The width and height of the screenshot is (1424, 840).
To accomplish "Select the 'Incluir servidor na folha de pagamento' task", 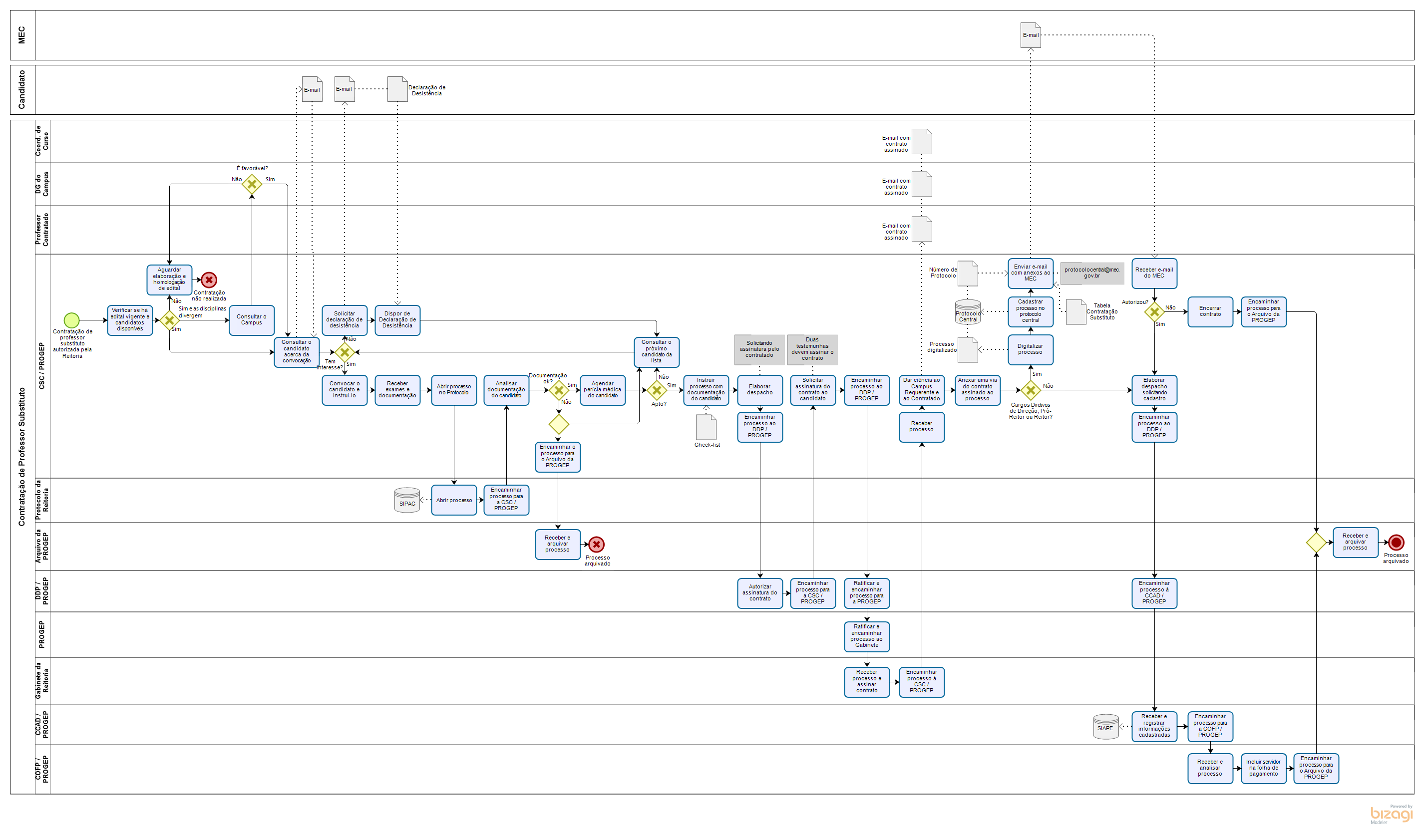I will [1263, 768].
